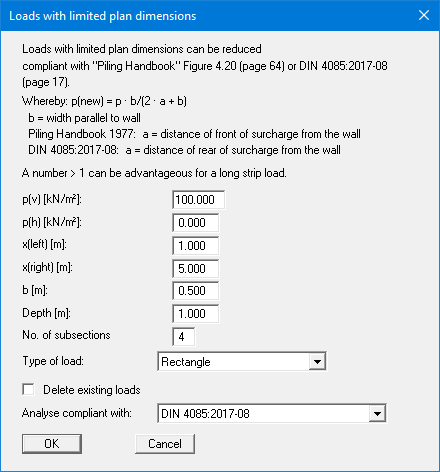Image resolution: width=440 pixels, height=472 pixels.
Task: Focus the x(left) [m] value field
Action: (x=196, y=246)
